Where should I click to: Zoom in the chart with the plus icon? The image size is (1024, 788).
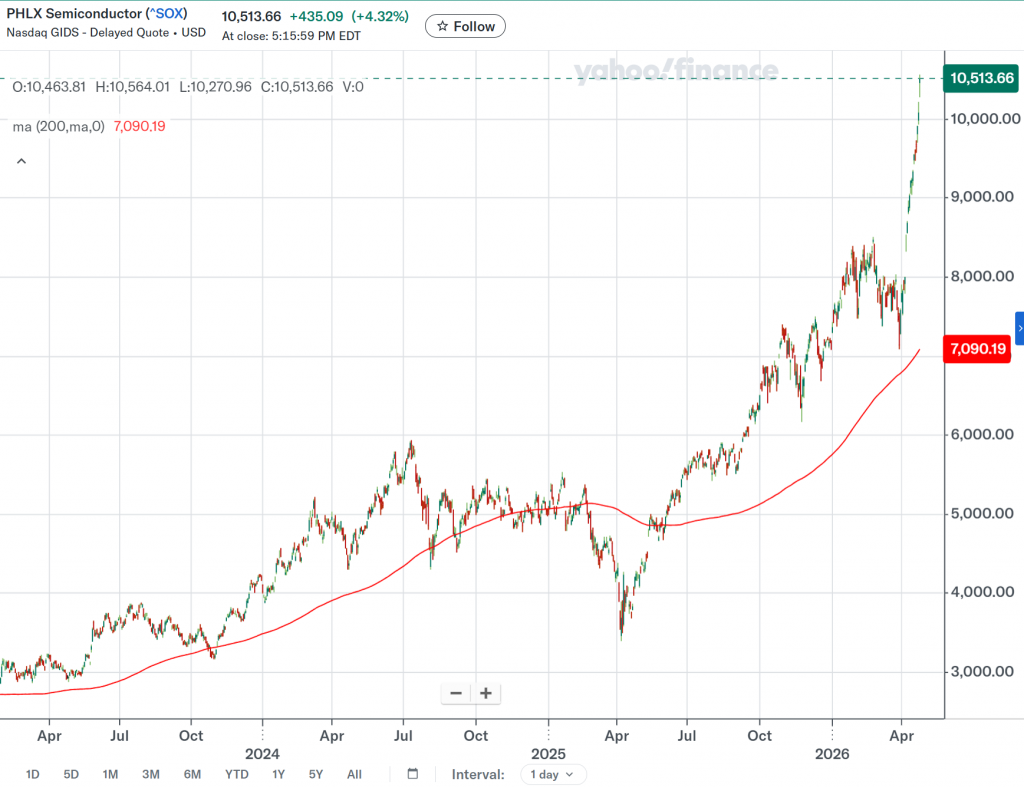click(486, 693)
